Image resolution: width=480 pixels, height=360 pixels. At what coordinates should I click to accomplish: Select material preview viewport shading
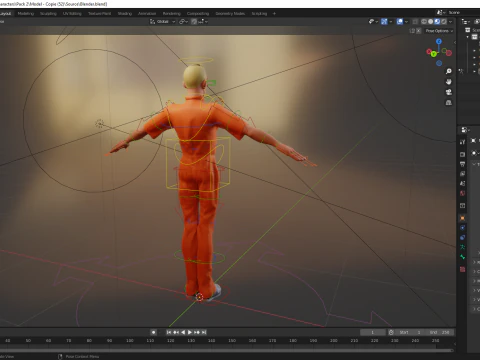pyautogui.click(x=437, y=22)
